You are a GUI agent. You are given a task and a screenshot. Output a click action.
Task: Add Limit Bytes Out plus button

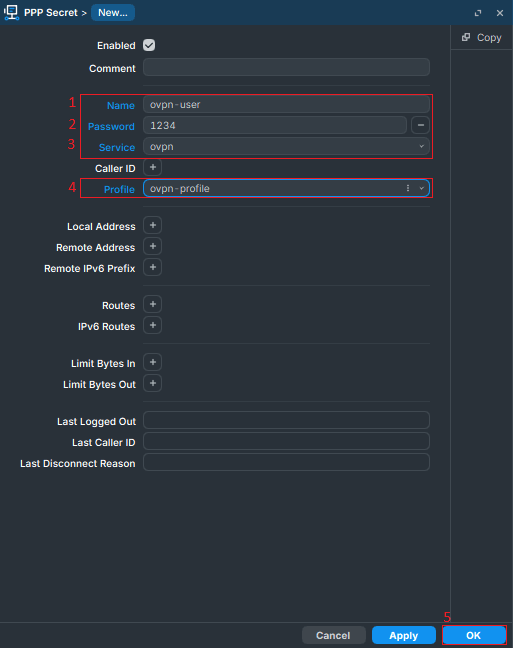[x=153, y=384]
